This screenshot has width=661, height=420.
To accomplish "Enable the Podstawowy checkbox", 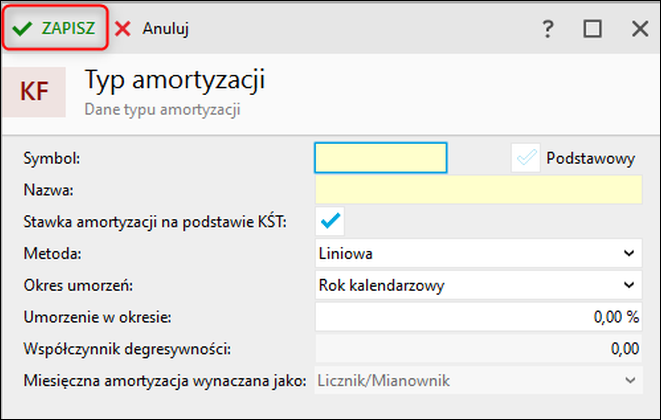I will pyautogui.click(x=525, y=158).
